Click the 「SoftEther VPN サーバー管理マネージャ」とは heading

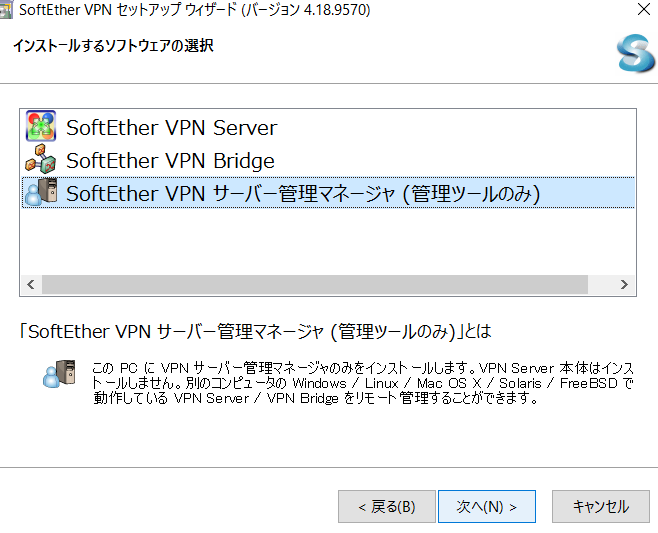pos(255,332)
